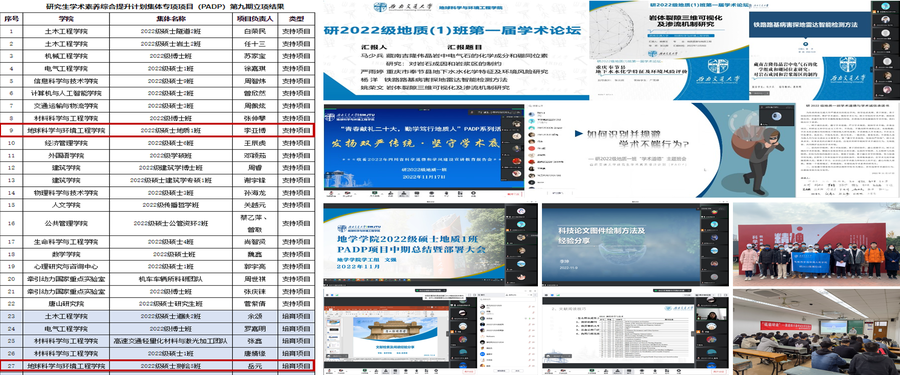900x375 pixels.
Task: Open arrow menu beside camera icon in PowerPoint-sharing meeting
Action: pos(347,371)
